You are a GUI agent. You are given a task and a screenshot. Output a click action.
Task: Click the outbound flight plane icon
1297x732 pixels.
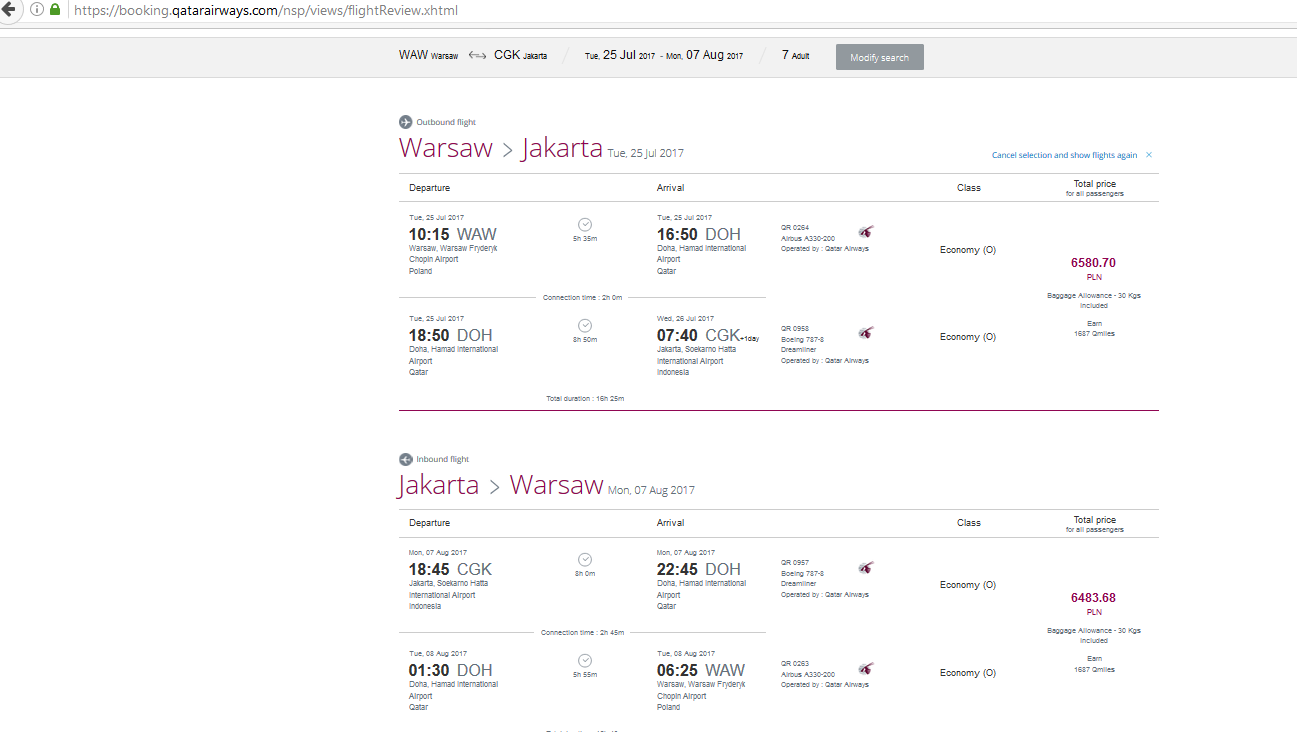(x=405, y=122)
